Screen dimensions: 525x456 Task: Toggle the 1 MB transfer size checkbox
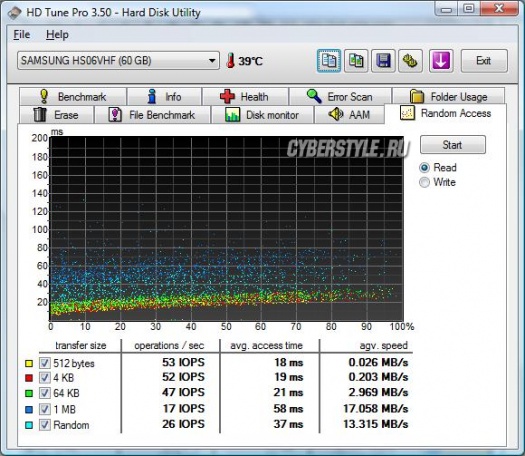[45, 409]
